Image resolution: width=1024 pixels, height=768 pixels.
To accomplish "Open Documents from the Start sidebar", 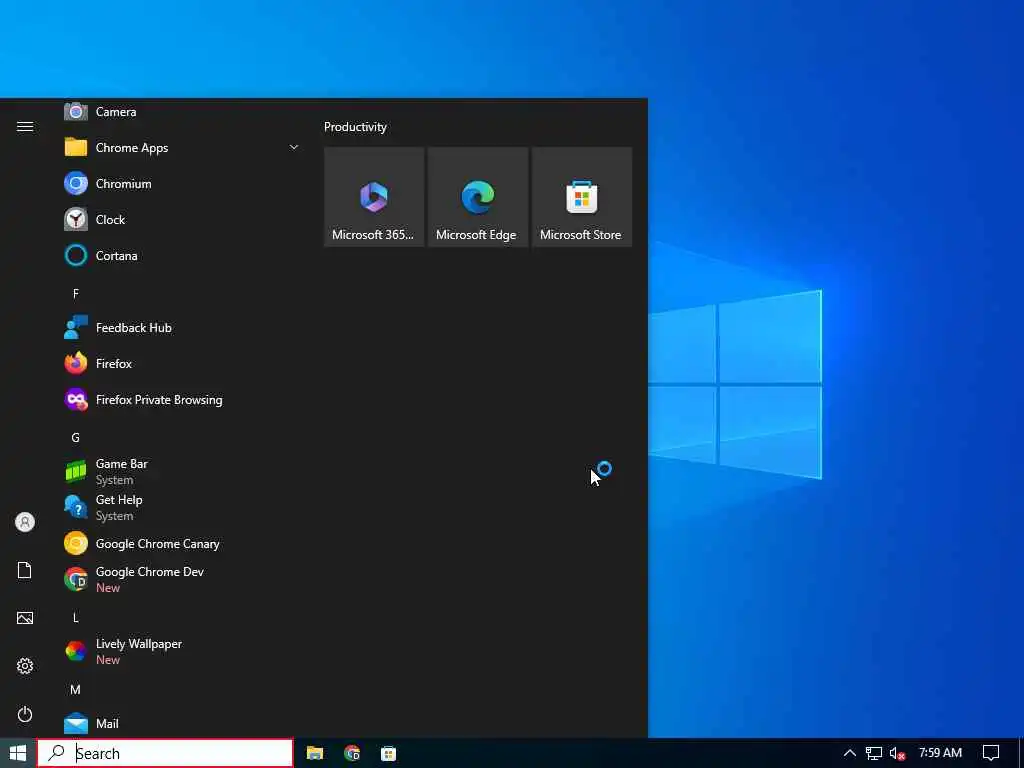I will 25,570.
